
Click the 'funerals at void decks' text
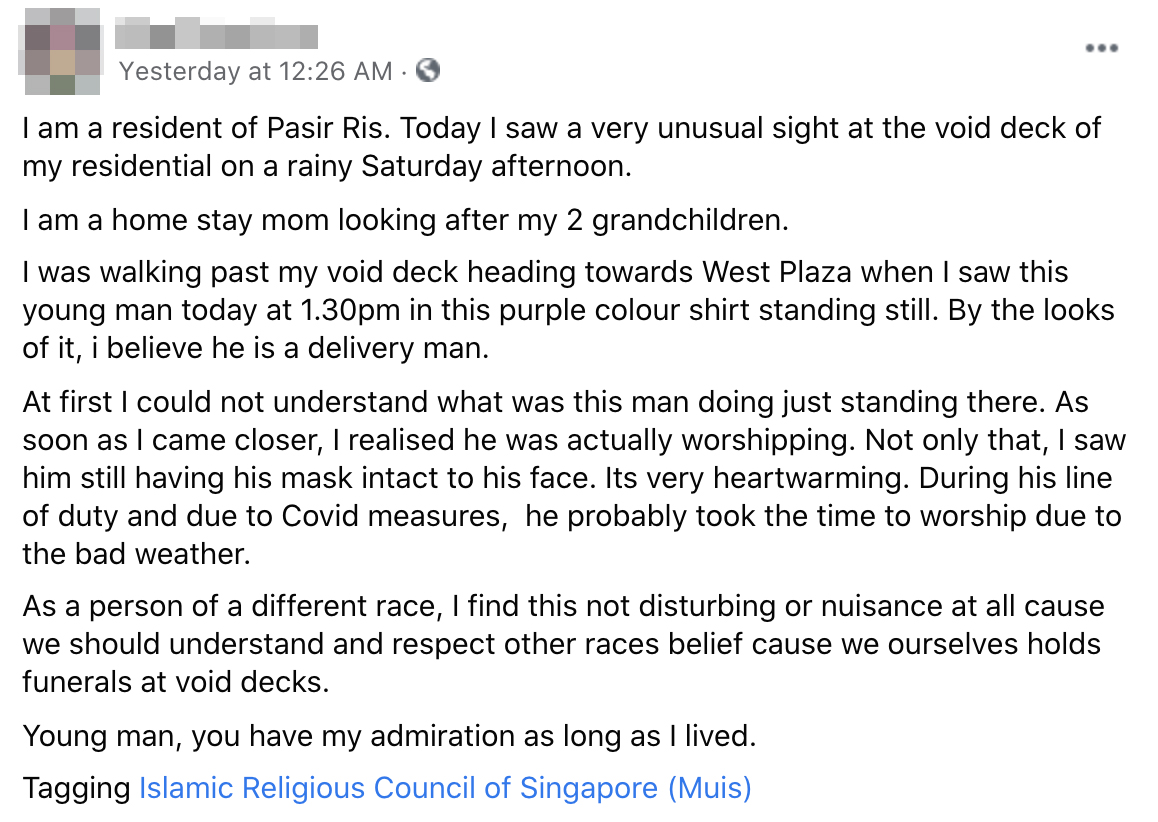coord(176,681)
